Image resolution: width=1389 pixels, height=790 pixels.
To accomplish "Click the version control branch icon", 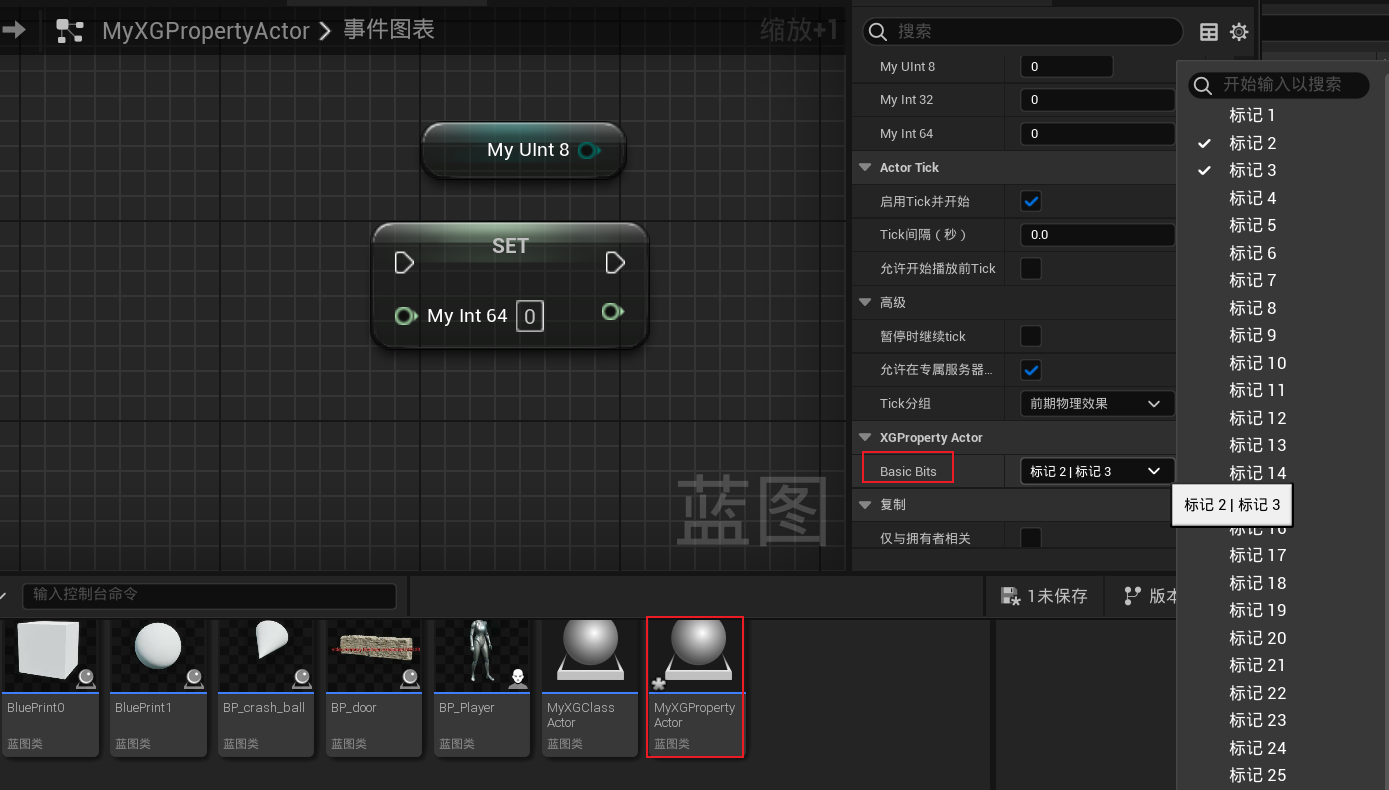I will tap(1132, 596).
